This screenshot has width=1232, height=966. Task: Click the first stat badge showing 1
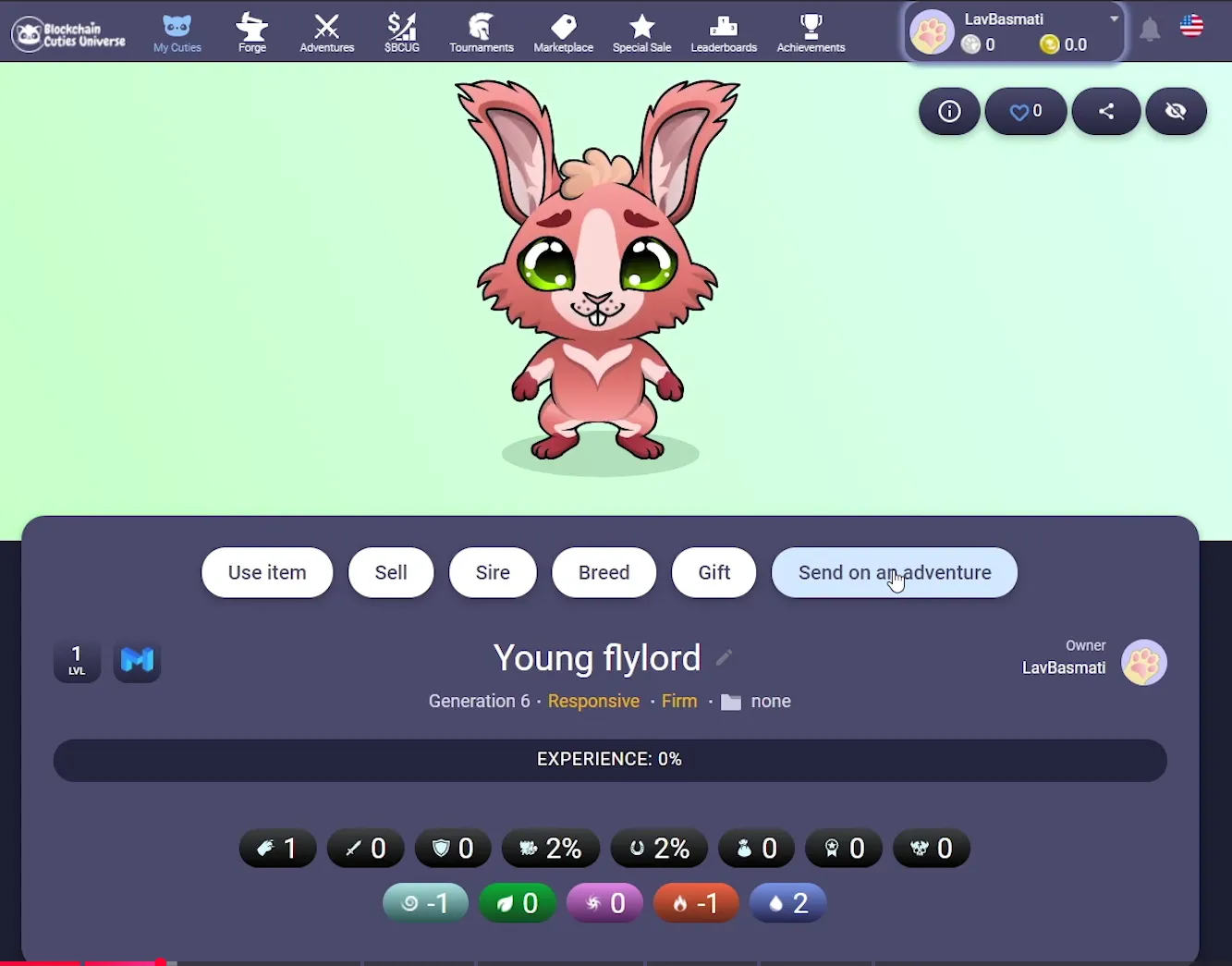(278, 849)
